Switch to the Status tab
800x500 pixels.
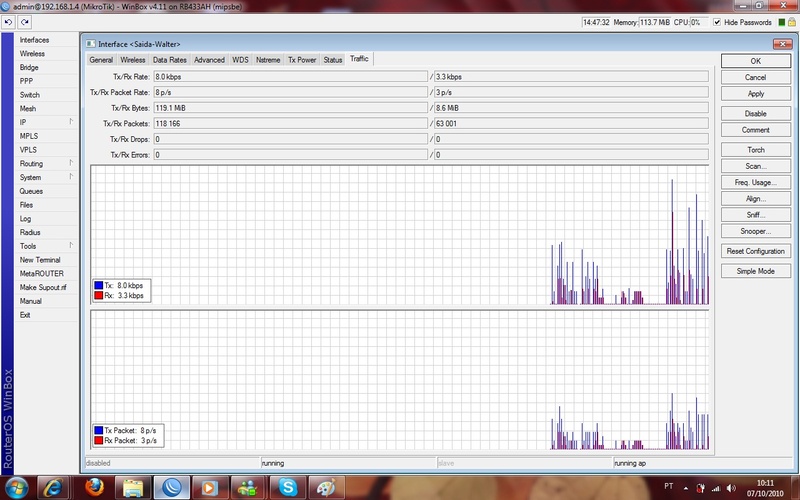pos(333,60)
